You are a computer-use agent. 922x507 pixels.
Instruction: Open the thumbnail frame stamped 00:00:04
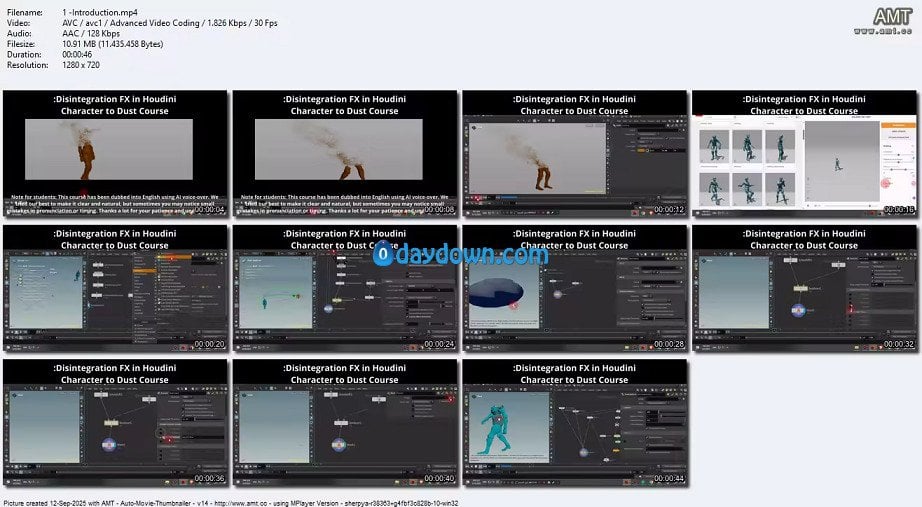pyautogui.click(x=115, y=154)
